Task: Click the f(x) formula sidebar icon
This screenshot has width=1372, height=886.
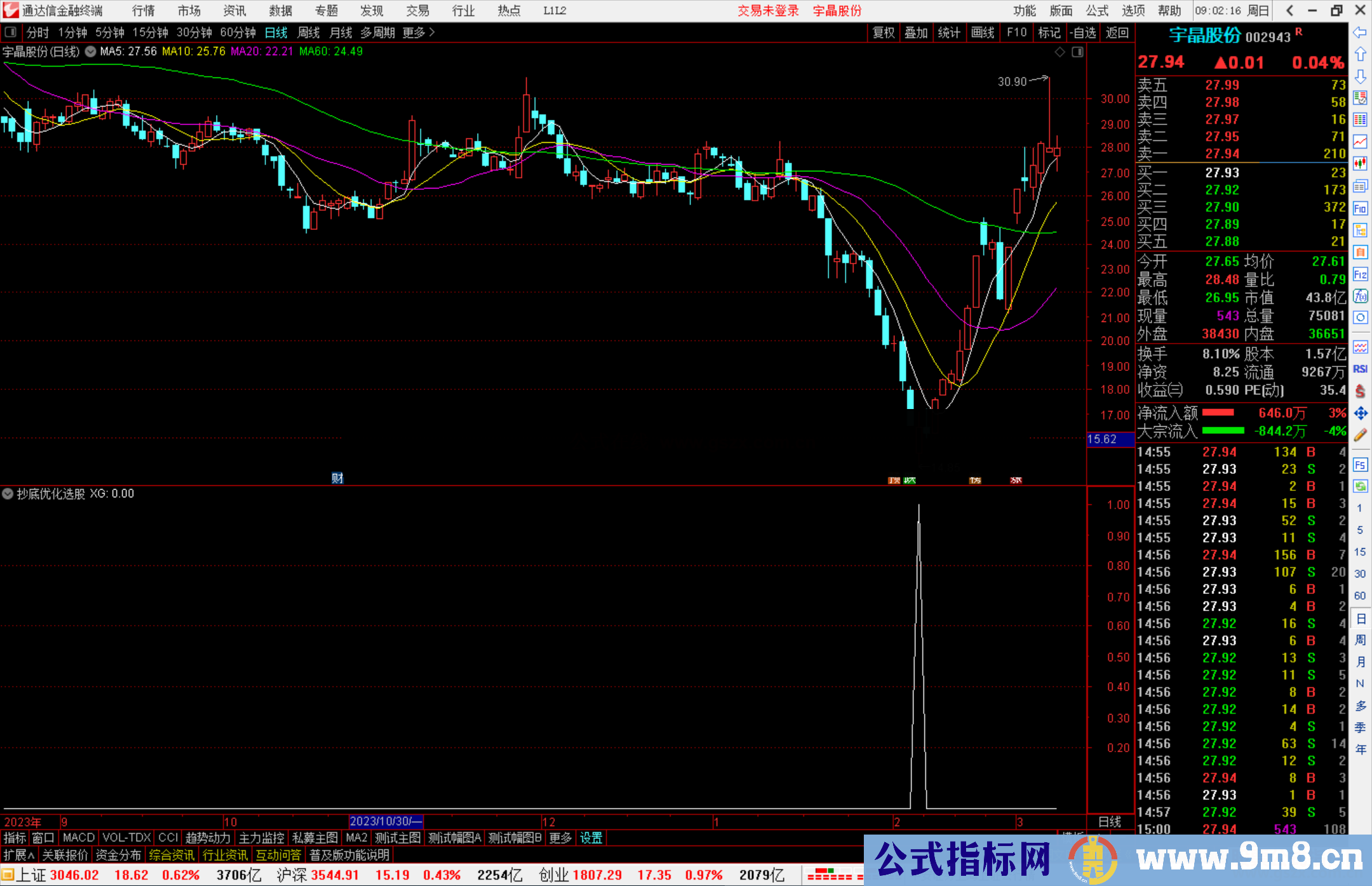Action: pos(1360,296)
